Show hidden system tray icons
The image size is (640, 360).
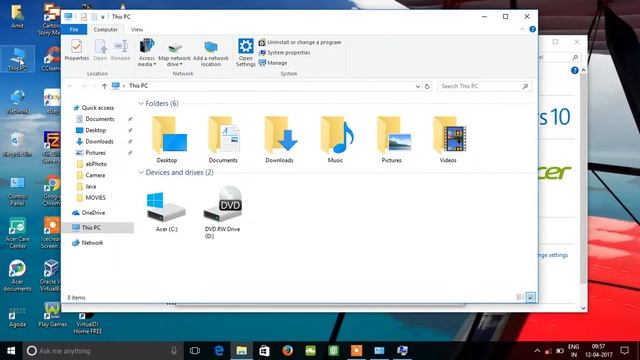537,351
